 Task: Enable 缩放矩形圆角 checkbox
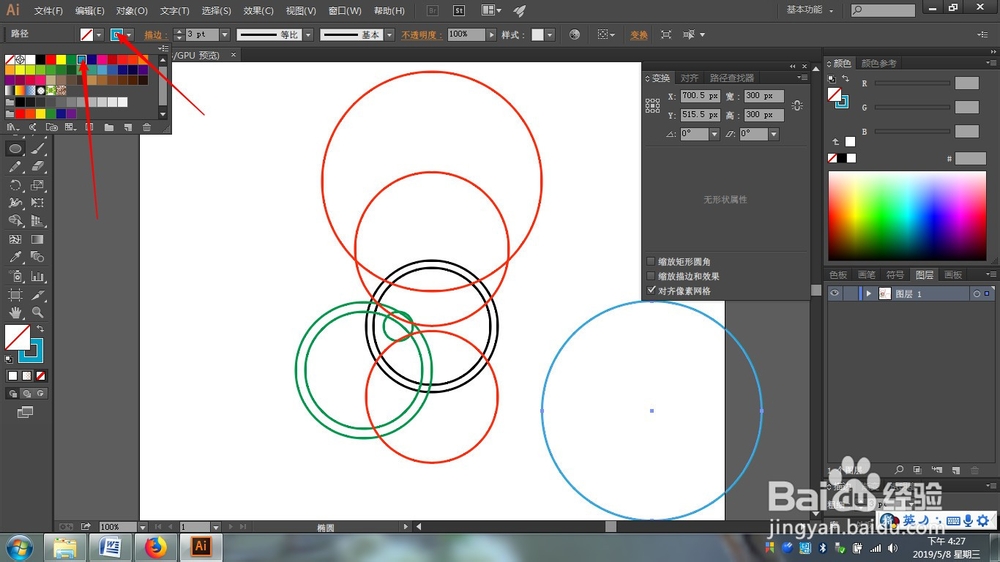651,262
